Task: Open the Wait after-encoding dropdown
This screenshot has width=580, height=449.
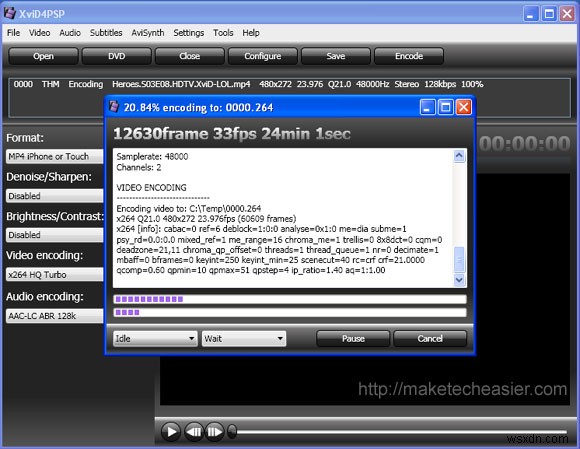Action: point(244,338)
